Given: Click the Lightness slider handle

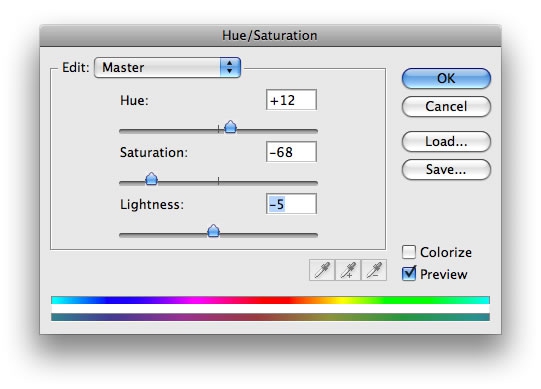Looking at the screenshot, I should pyautogui.click(x=214, y=231).
